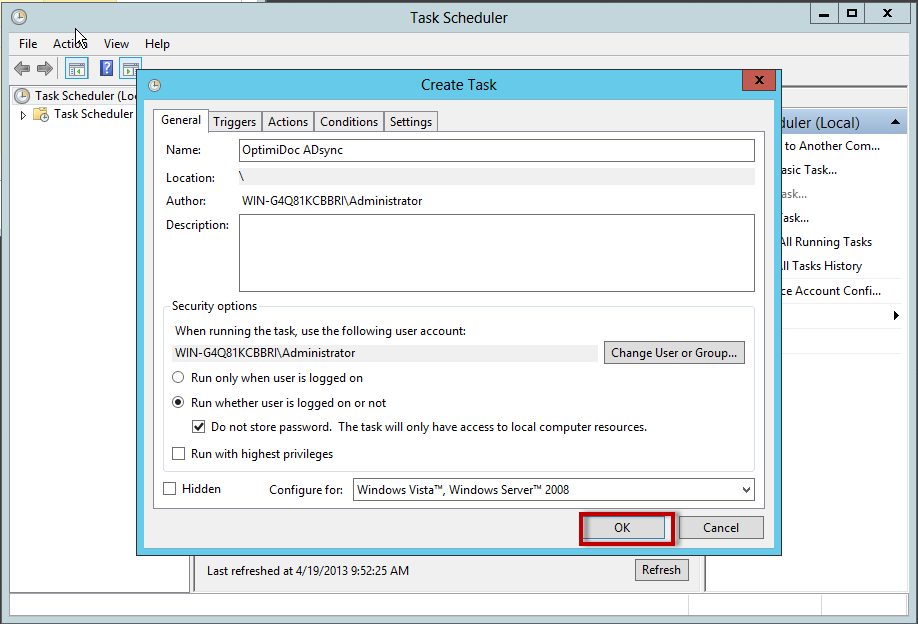
Task: Collapse the Task Scheduler (Local) actions section
Action: (898, 122)
